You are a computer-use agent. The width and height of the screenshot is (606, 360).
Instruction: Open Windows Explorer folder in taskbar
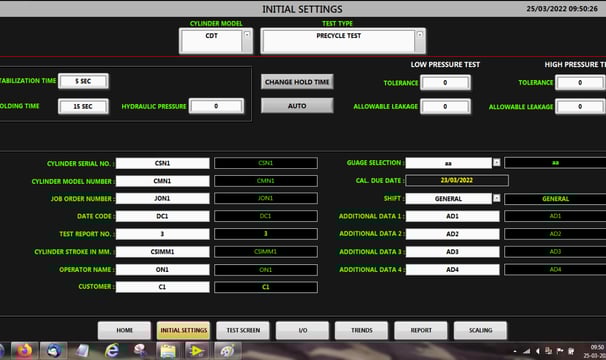click(168, 351)
